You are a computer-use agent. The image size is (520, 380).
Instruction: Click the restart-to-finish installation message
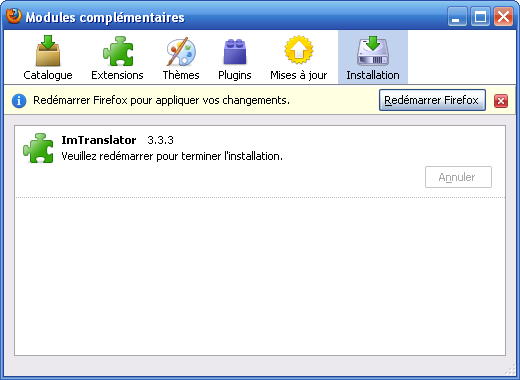172,156
